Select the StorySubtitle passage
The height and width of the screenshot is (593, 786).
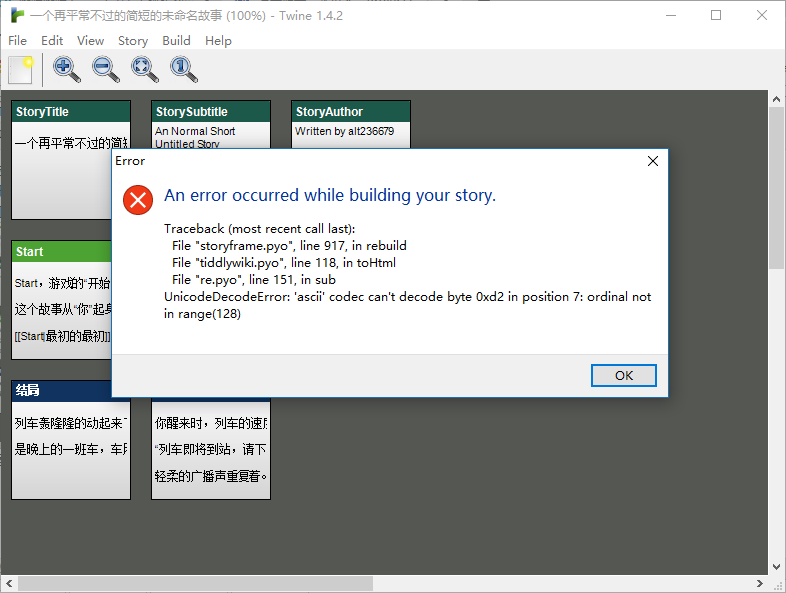click(x=211, y=124)
